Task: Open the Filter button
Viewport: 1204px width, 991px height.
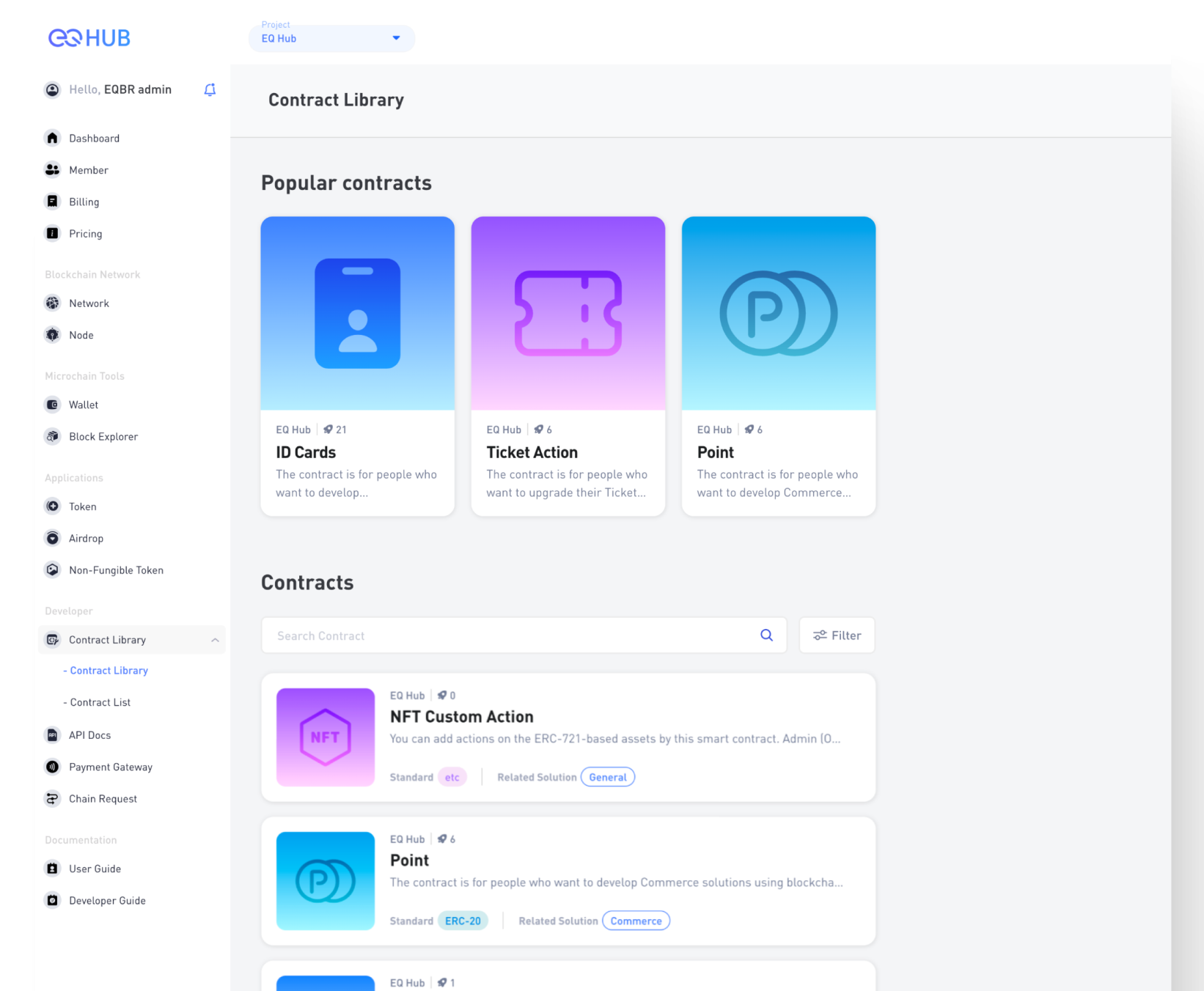Action: point(837,636)
